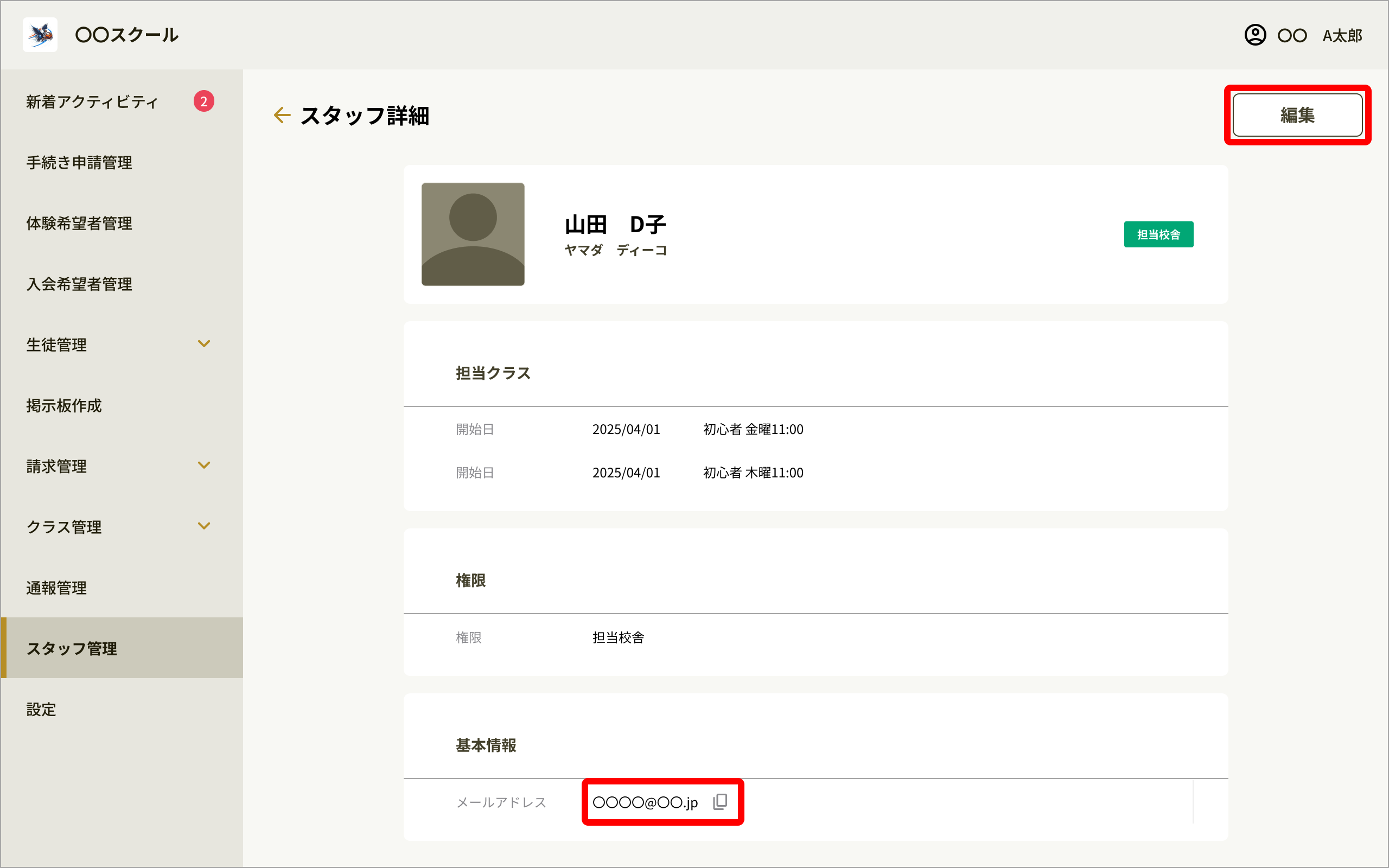Click the email address 〇〇〇〇@〇〇.jp
Viewport: 1389px width, 868px height.
(645, 802)
